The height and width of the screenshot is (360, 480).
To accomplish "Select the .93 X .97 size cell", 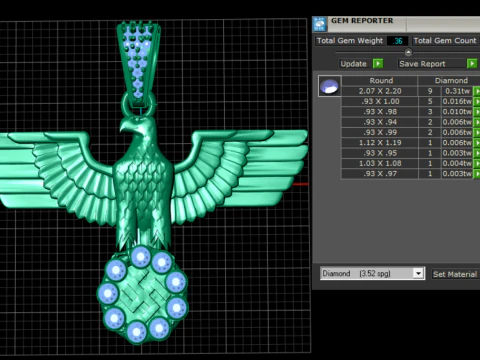I will pos(380,174).
